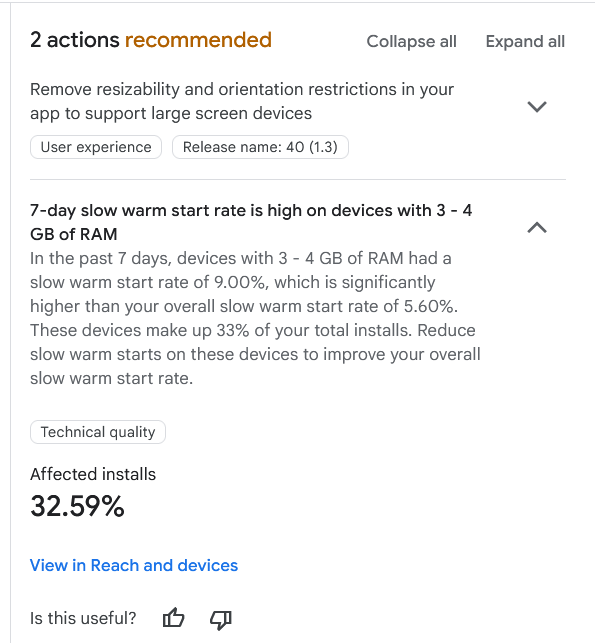Click the divider line between recommendations
This screenshot has height=643, width=608.
298,180
